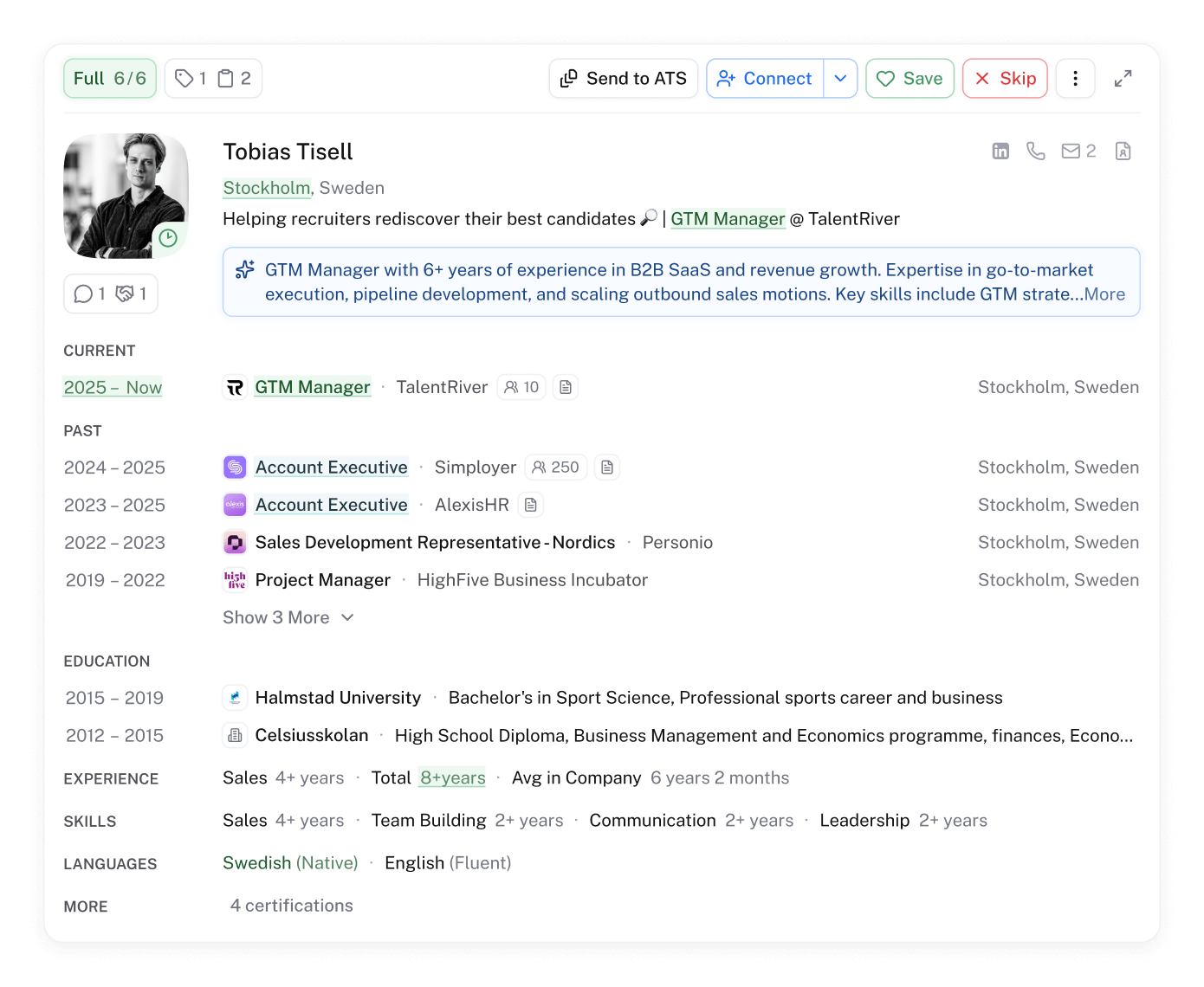Viewport: 1204px width, 987px height.
Task: Expand Show 3 More past positions
Action: (288, 617)
